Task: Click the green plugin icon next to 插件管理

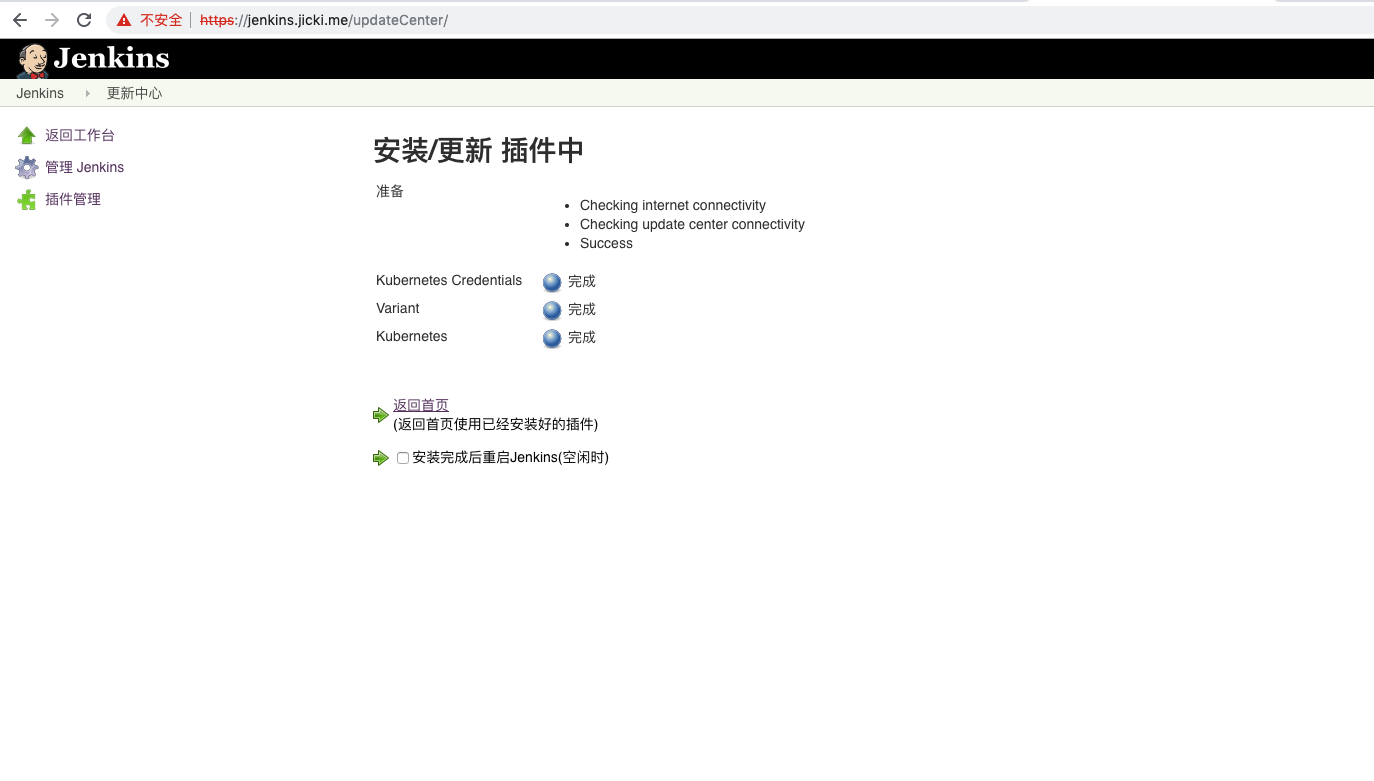Action: (25, 198)
